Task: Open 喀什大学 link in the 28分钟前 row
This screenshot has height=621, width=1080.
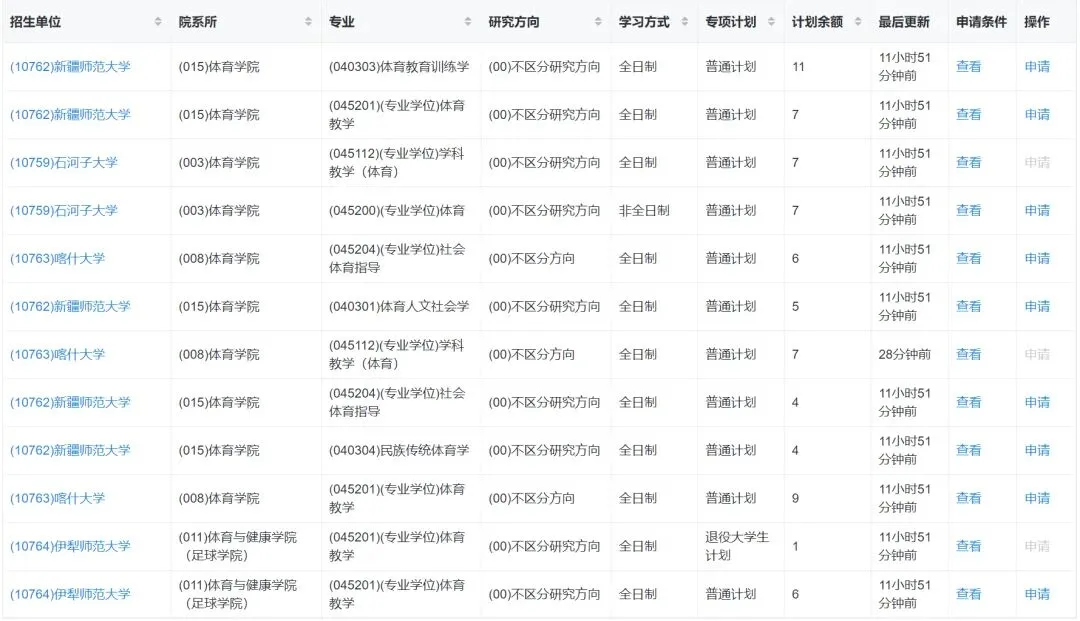Action: (x=58, y=355)
